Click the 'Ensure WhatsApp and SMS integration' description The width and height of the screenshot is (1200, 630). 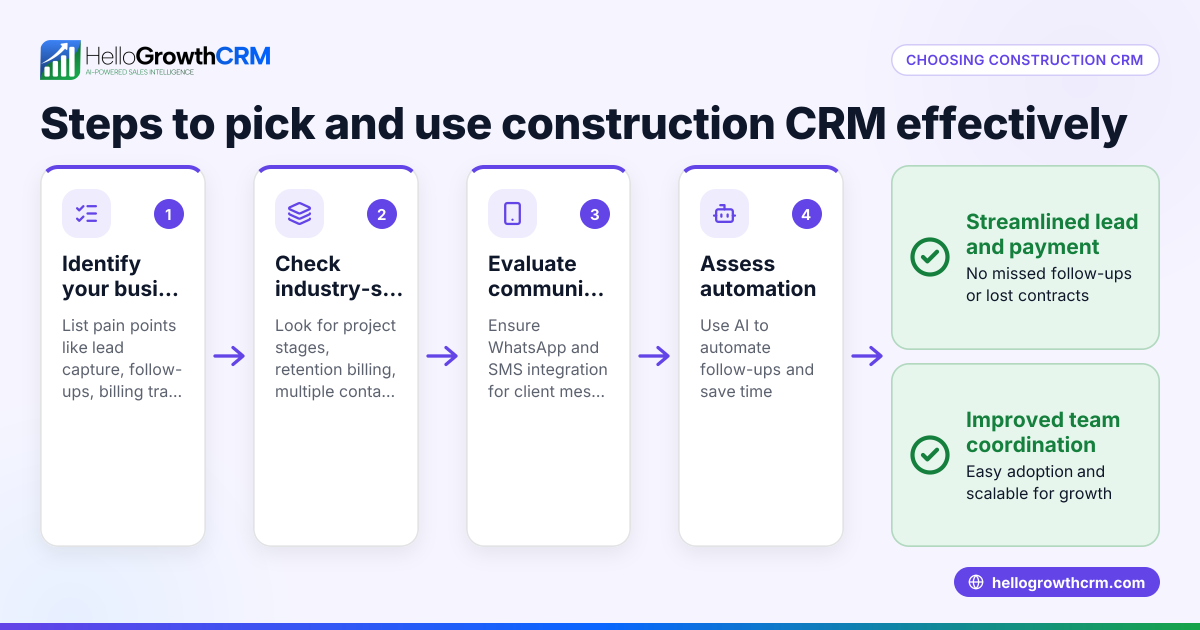point(548,358)
